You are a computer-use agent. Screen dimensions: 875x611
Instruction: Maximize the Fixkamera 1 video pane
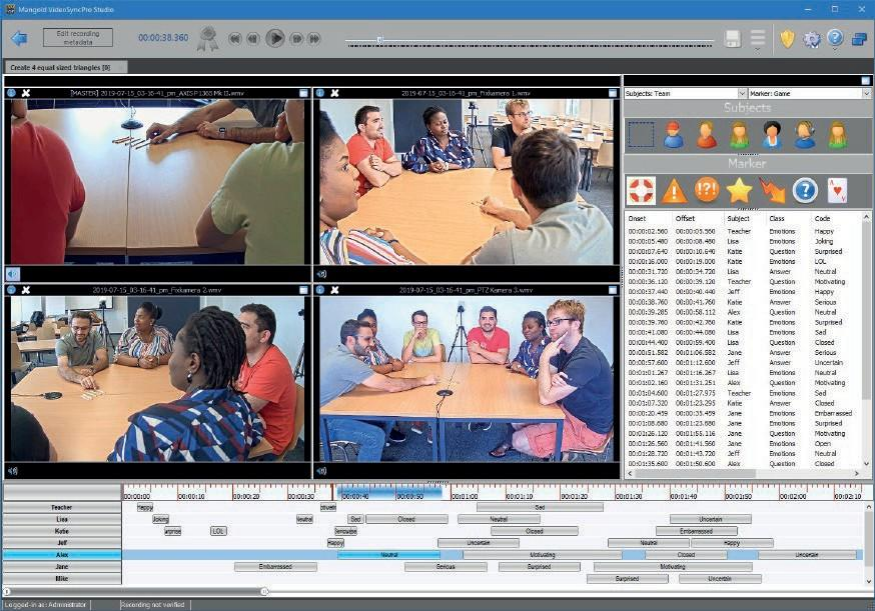tap(610, 93)
